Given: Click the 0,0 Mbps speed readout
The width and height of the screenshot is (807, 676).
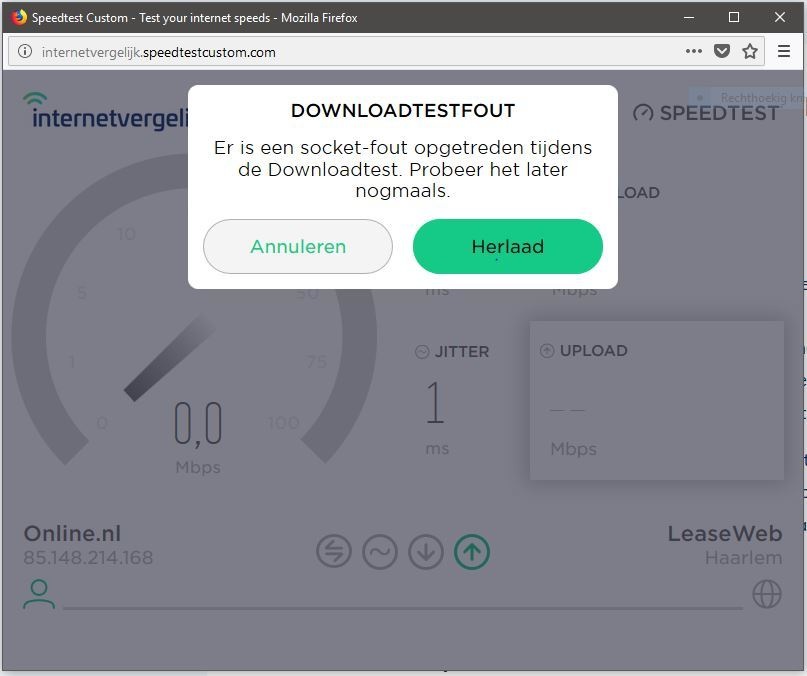Looking at the screenshot, I should (198, 437).
